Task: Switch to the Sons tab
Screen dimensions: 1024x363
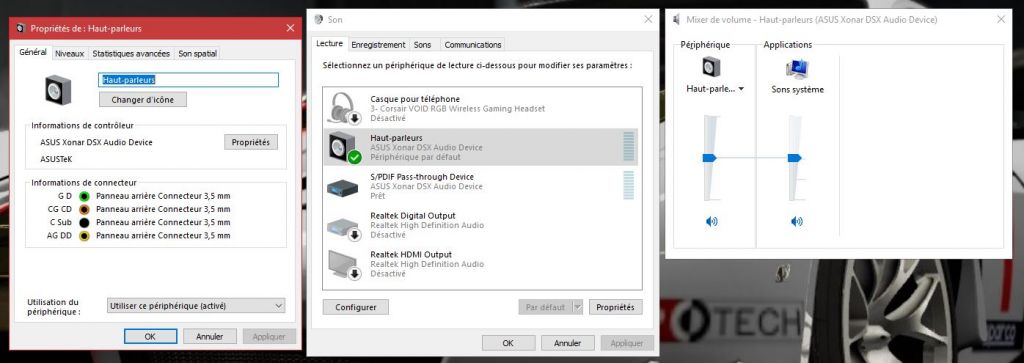Action: click(423, 44)
